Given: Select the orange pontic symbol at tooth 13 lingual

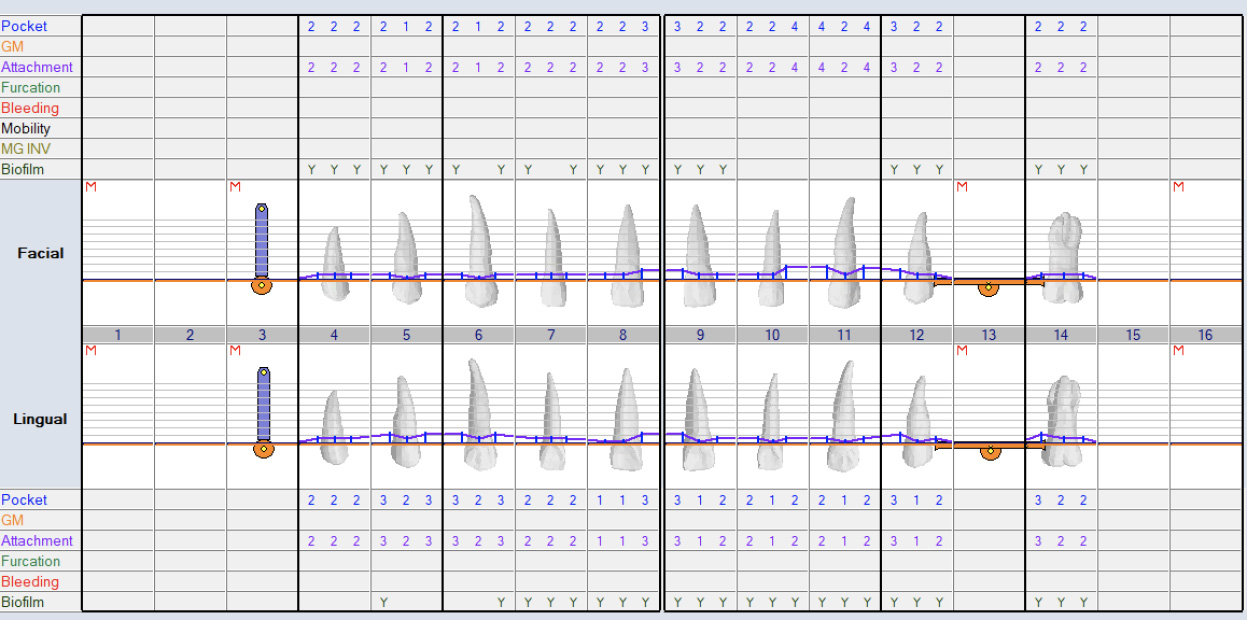Looking at the screenshot, I should pos(990,451).
